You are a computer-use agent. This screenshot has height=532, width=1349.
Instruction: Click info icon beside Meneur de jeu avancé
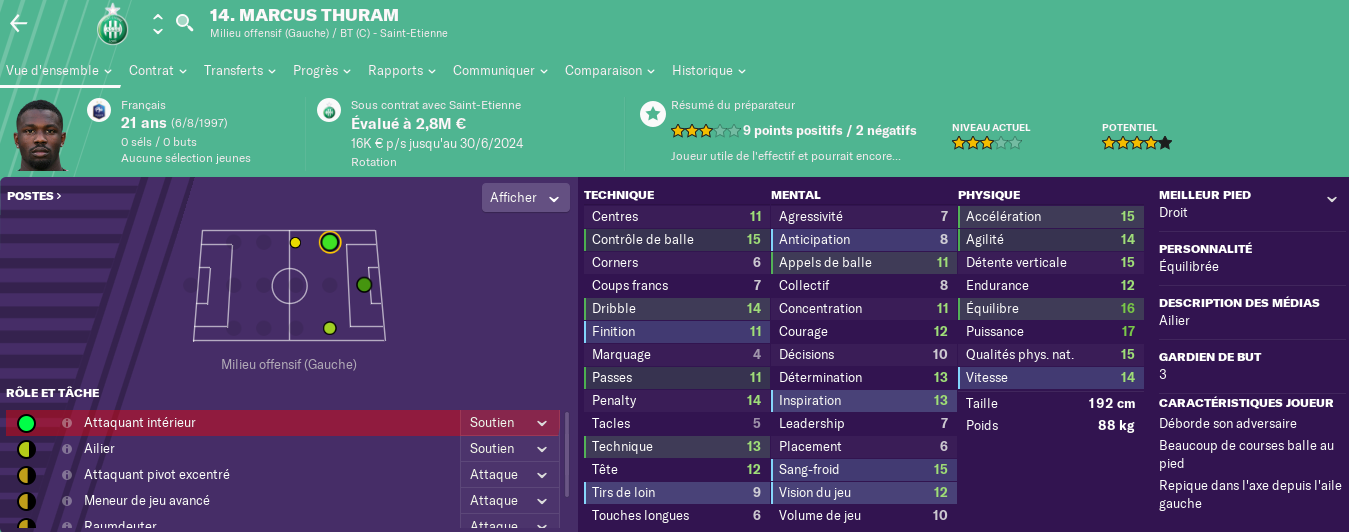67,501
